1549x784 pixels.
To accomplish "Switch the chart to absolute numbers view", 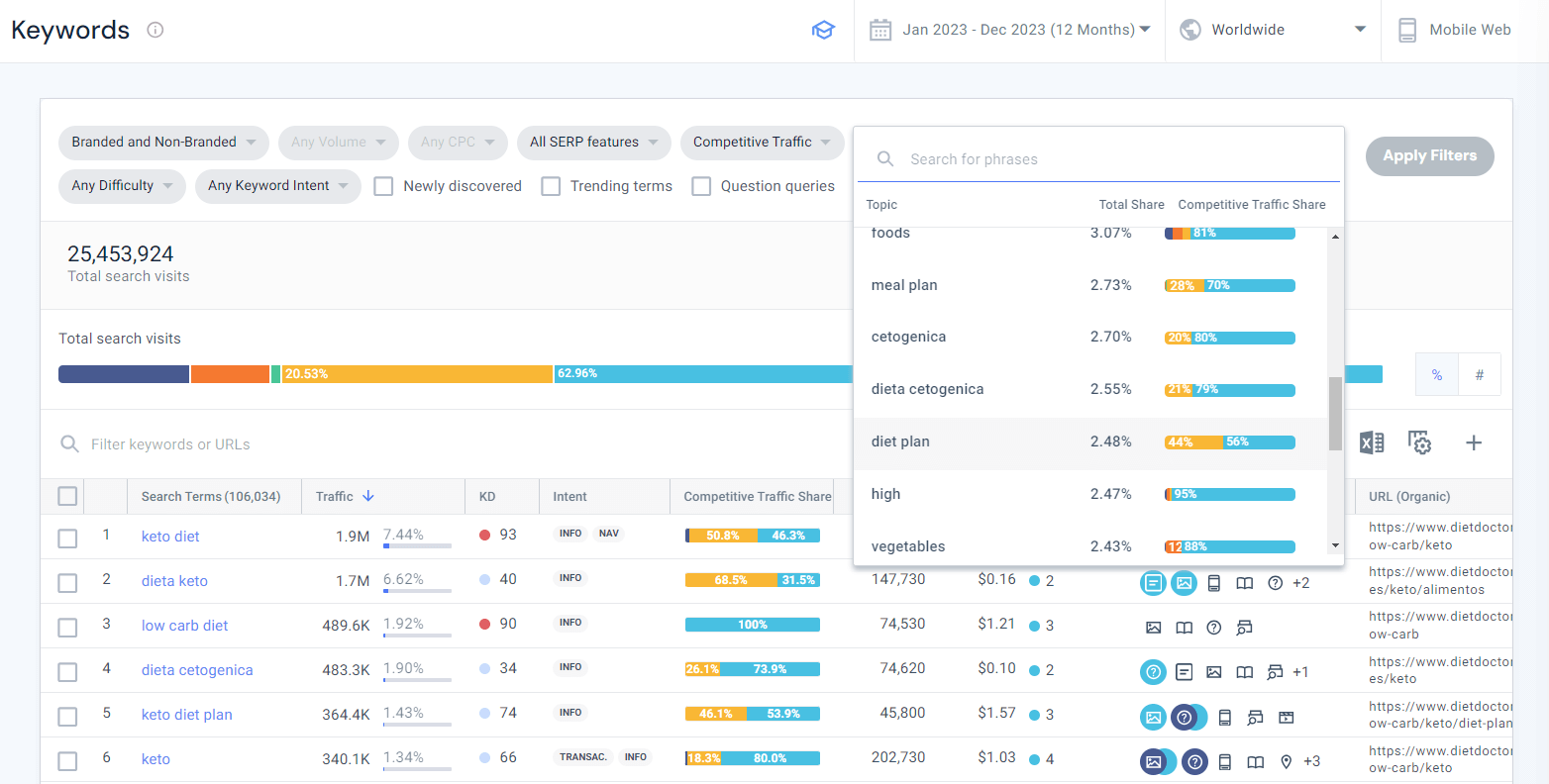I will pyautogui.click(x=1480, y=375).
